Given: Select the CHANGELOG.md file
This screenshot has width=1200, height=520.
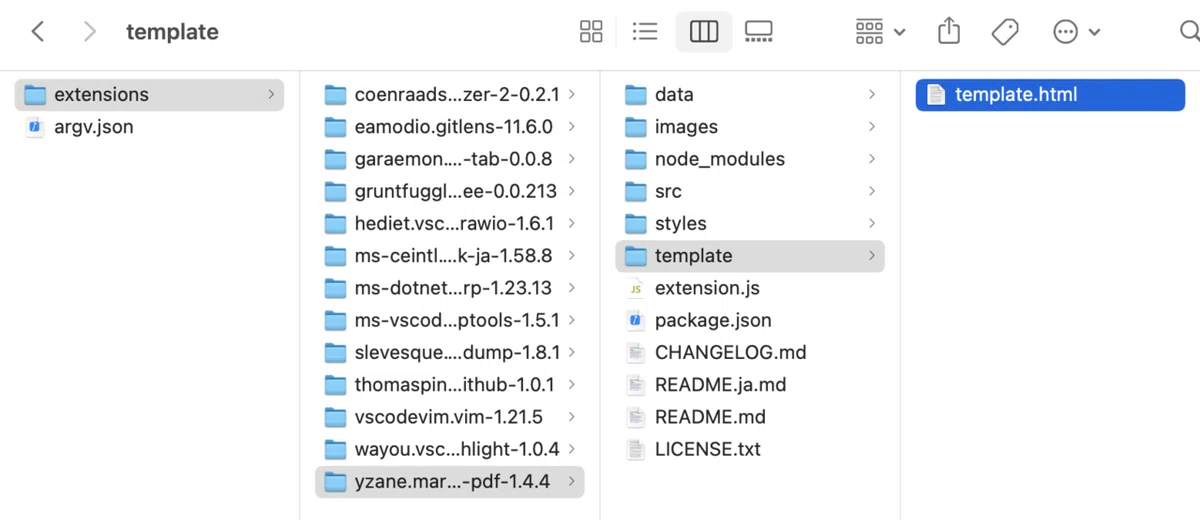Looking at the screenshot, I should click(x=750, y=352).
